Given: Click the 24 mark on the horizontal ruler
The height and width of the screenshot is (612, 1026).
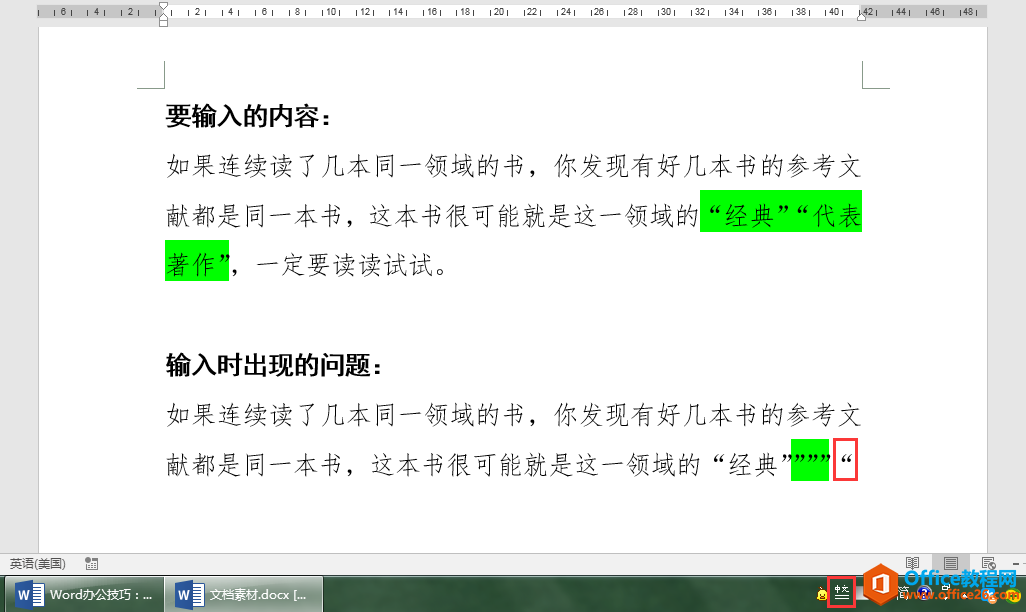Looking at the screenshot, I should (566, 12).
